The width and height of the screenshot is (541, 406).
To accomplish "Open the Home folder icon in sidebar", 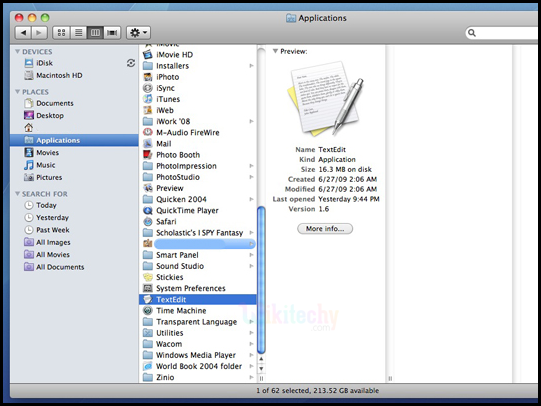I will (x=29, y=128).
